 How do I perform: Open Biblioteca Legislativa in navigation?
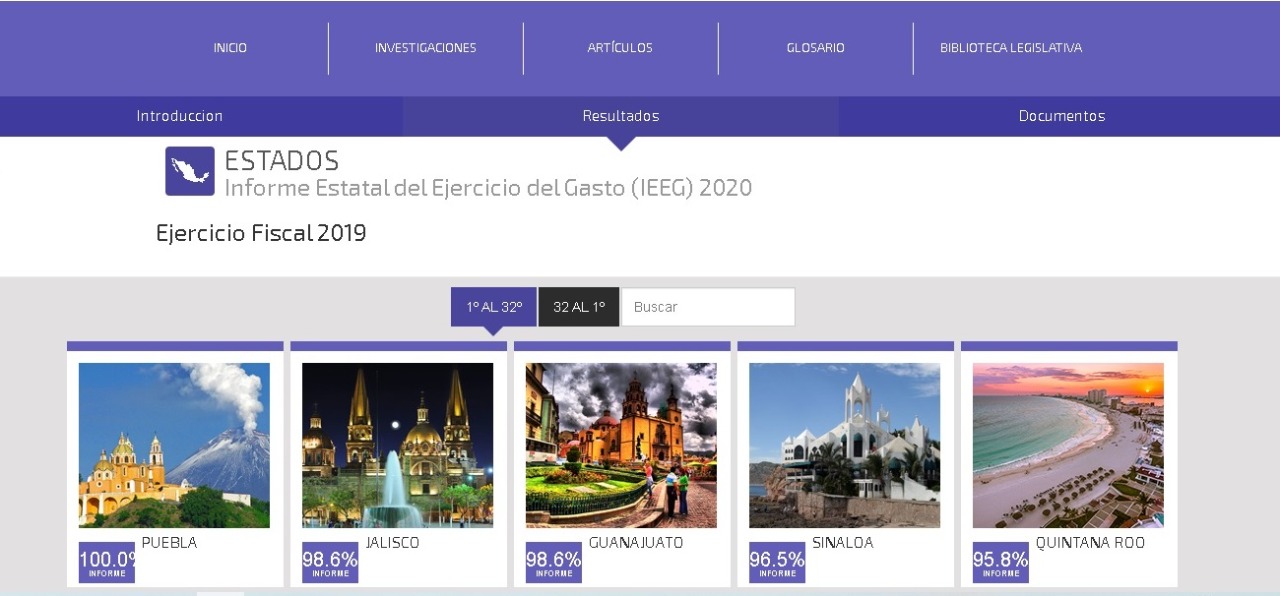[x=1010, y=48]
